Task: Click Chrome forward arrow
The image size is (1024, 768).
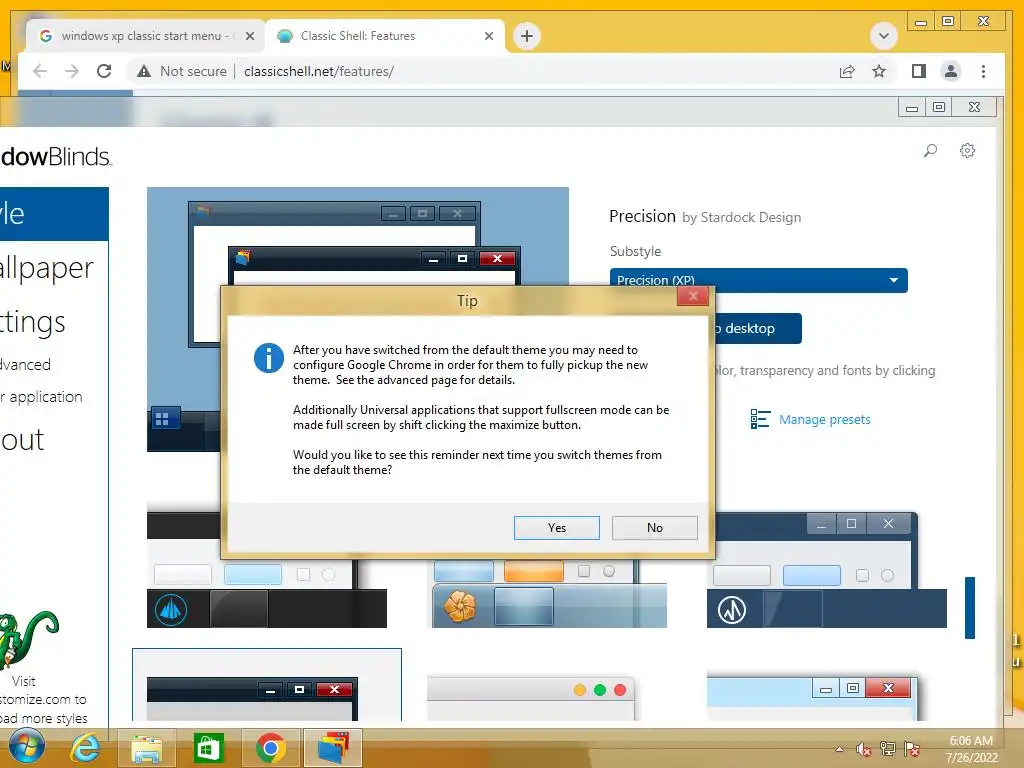Action: pyautogui.click(x=72, y=71)
